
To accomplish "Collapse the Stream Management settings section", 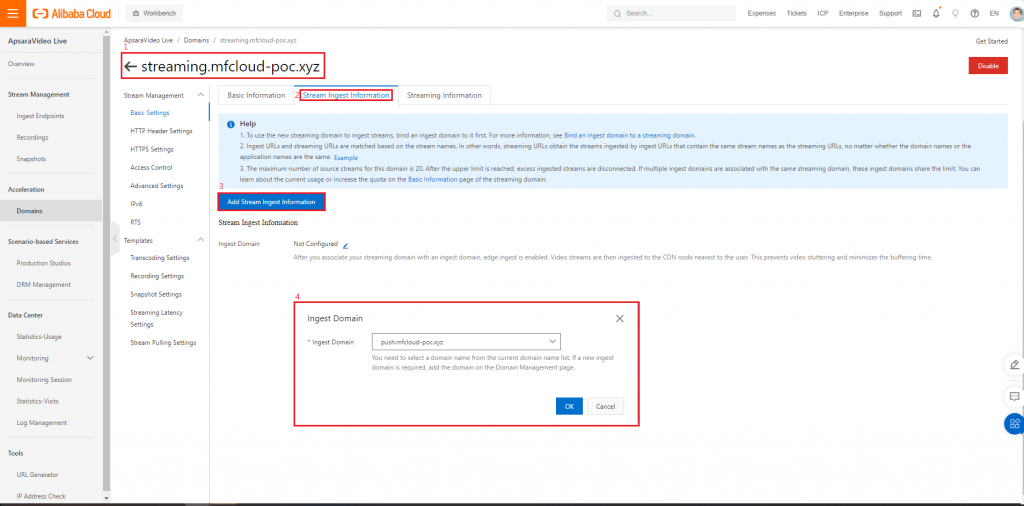I will point(200,95).
